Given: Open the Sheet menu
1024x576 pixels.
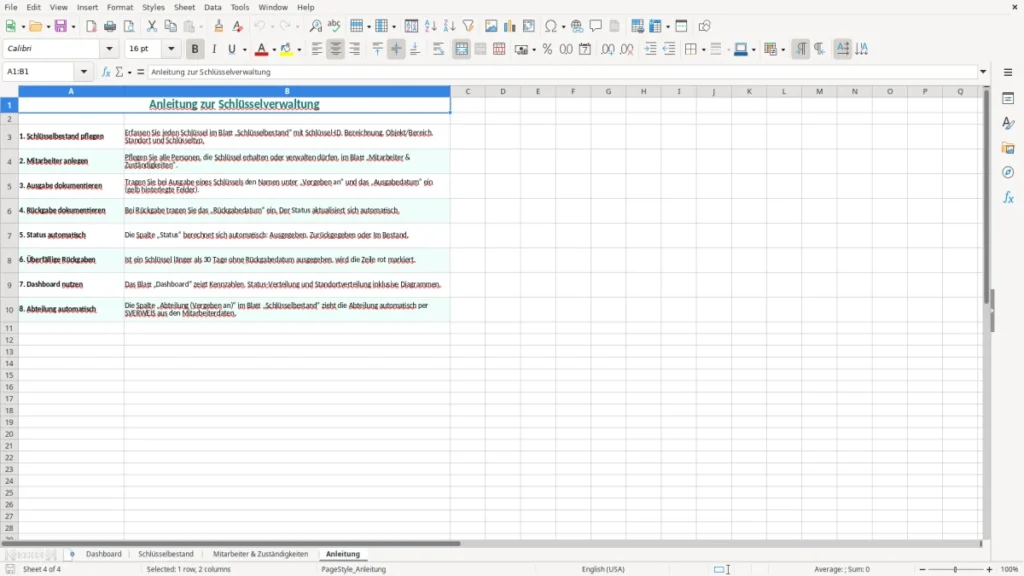Looking at the screenshot, I should 184,7.
